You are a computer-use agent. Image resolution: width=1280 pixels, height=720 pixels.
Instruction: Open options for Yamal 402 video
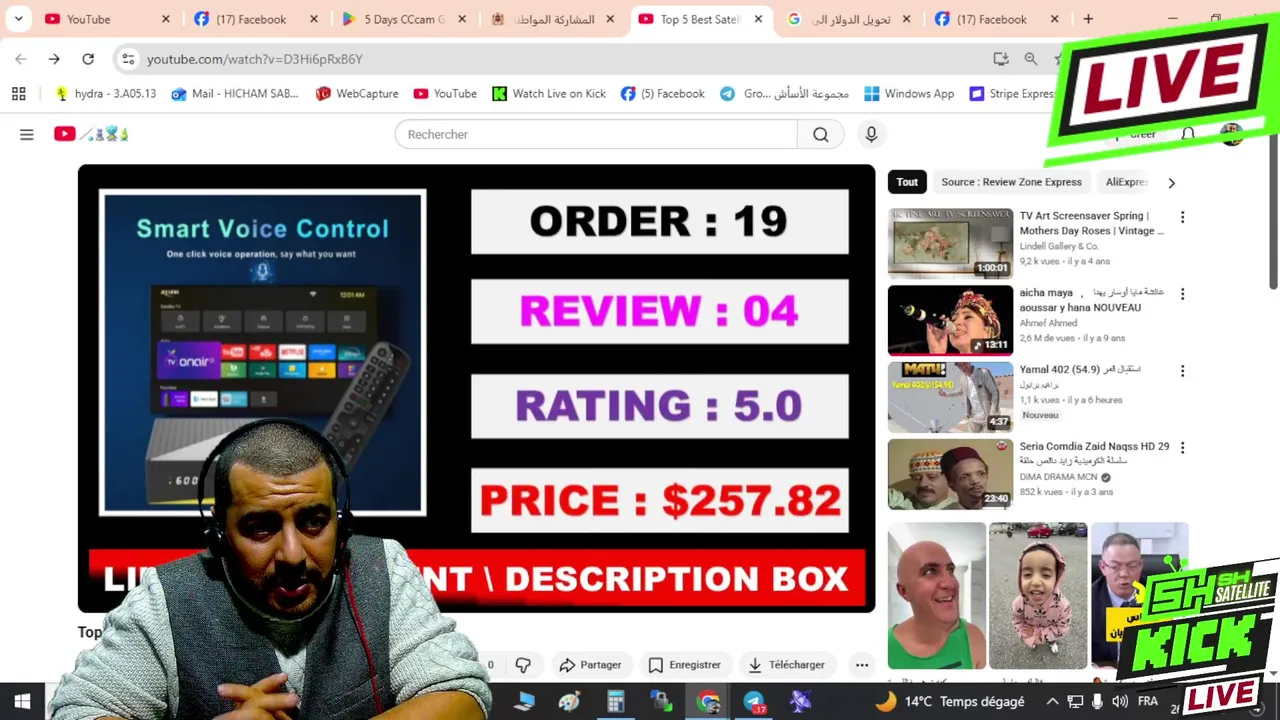(x=1182, y=371)
